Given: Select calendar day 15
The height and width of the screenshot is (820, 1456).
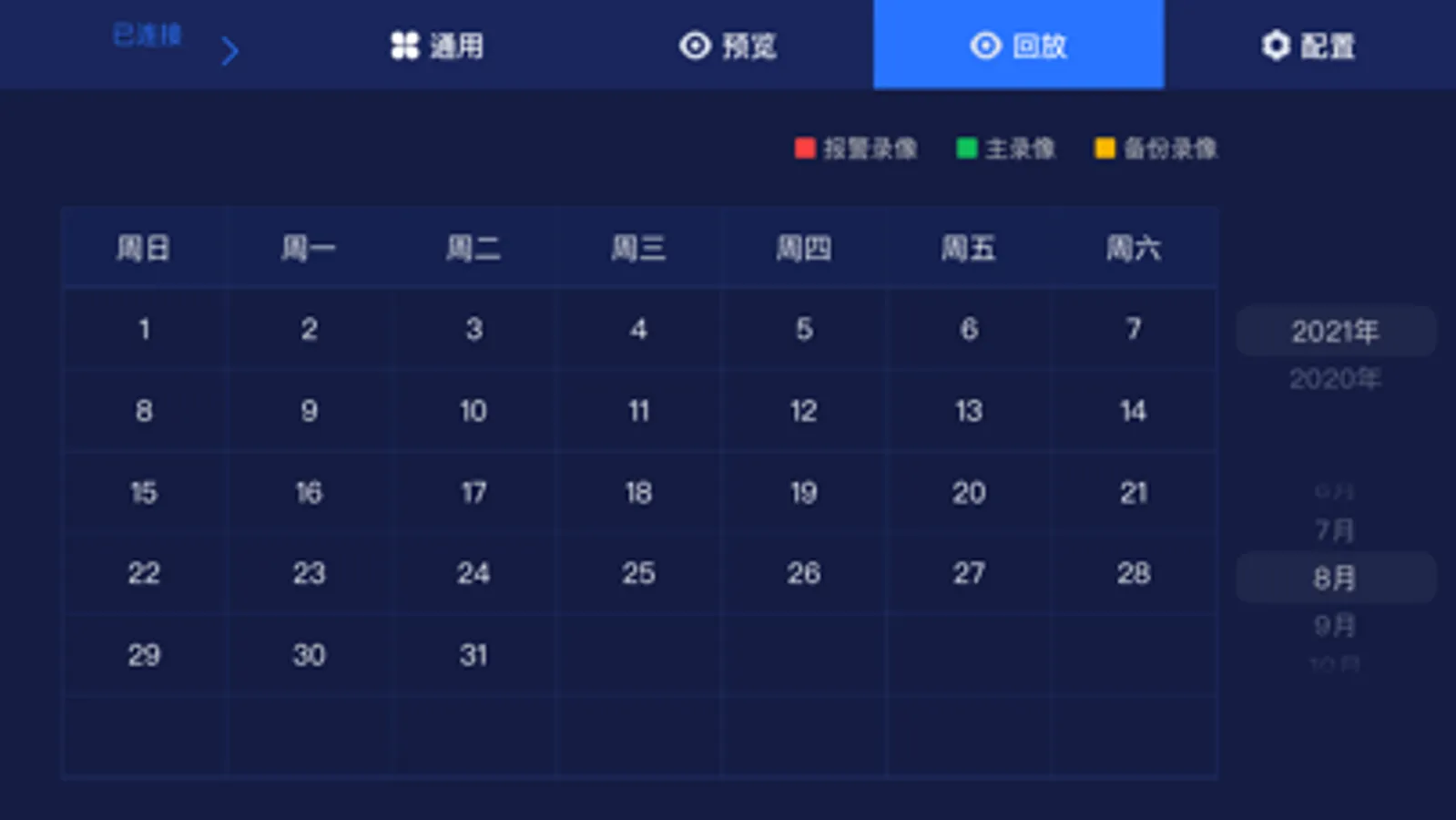Looking at the screenshot, I should click(144, 493).
